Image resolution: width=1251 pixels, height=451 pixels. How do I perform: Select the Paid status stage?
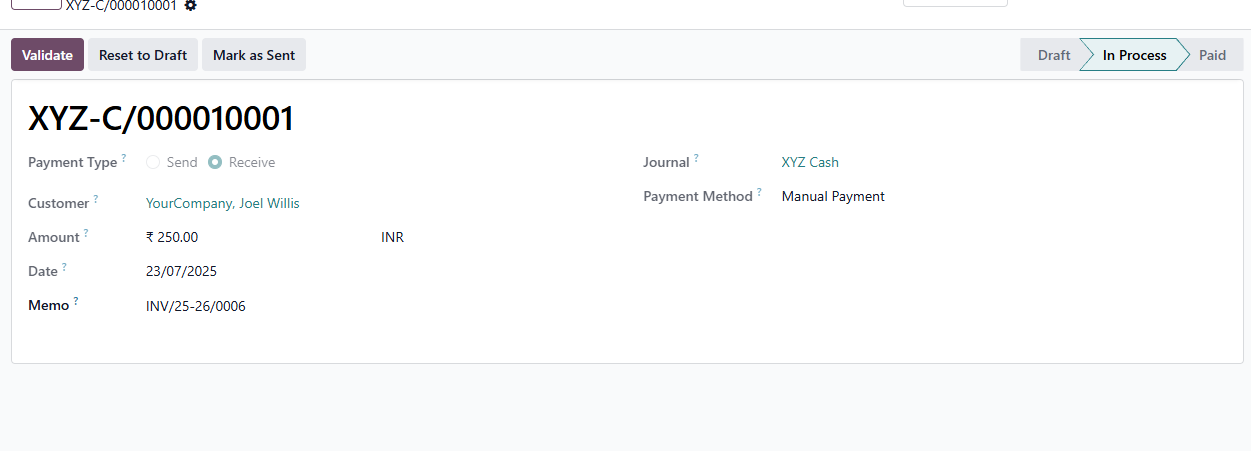click(1213, 55)
